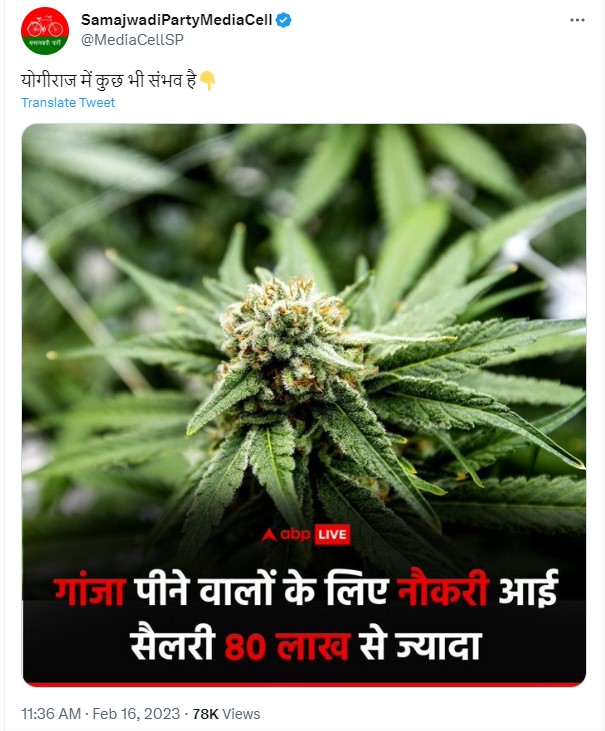Click the 78K Views count
Viewport: 605px width, 731px height.
[226, 714]
